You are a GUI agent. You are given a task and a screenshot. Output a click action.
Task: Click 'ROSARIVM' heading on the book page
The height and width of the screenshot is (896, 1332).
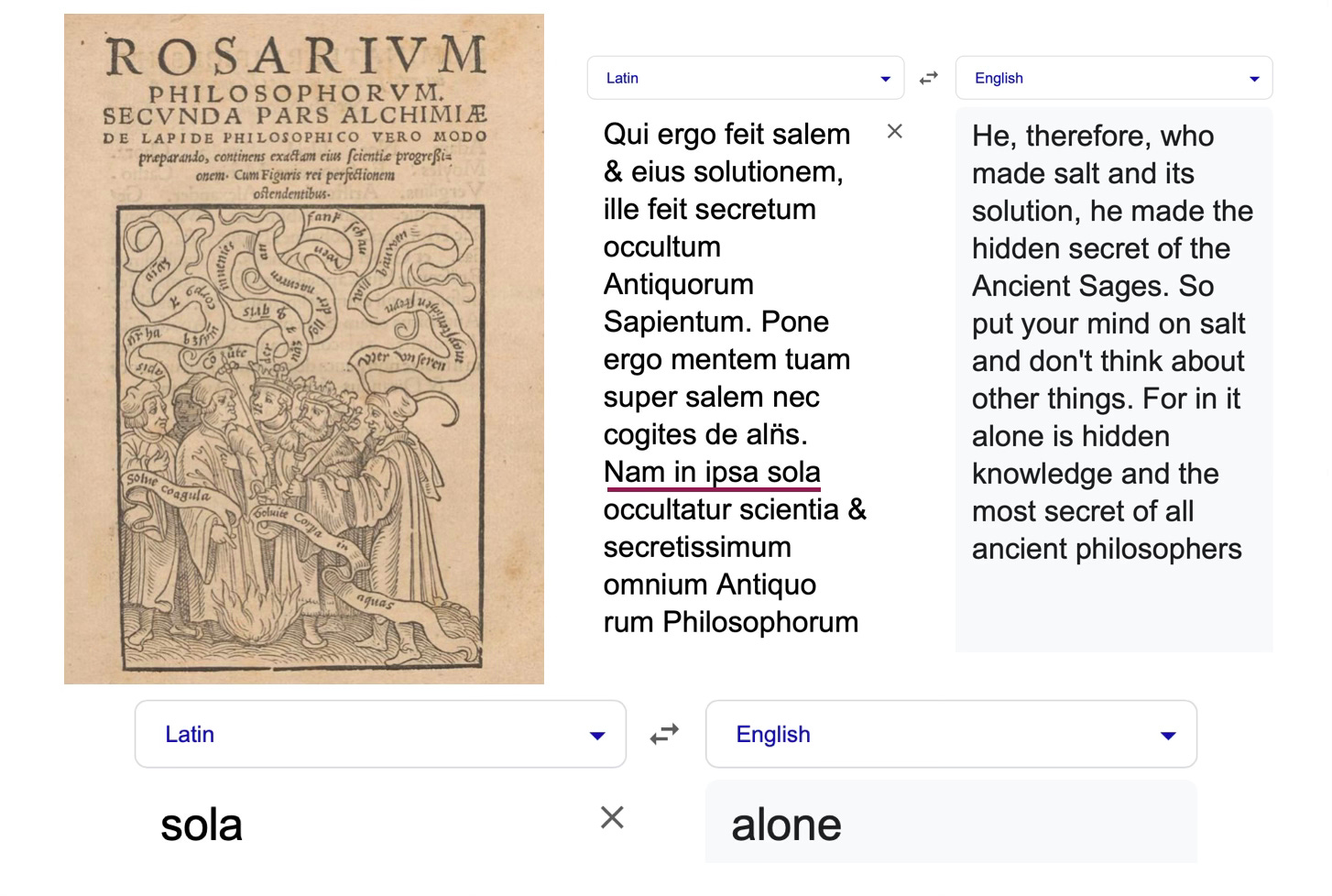pyautogui.click(x=296, y=57)
